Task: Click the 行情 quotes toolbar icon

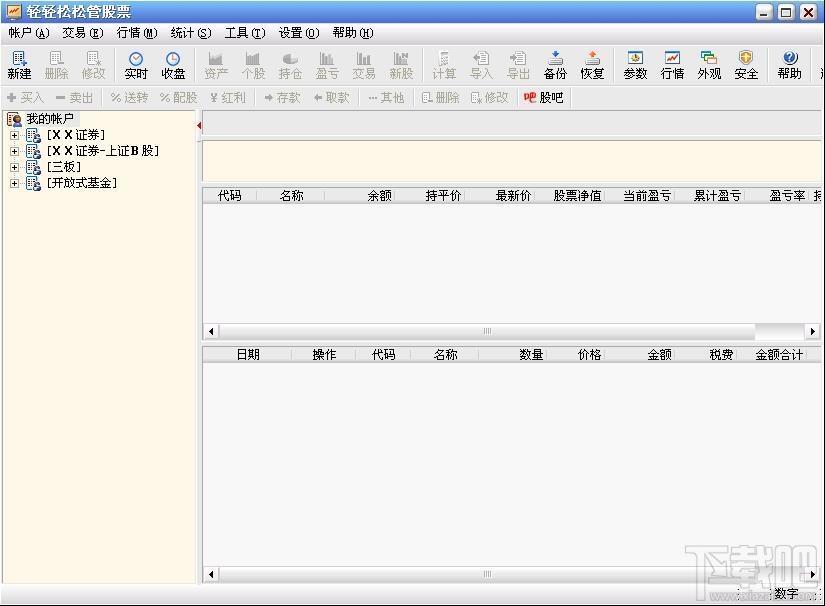Action: (x=672, y=65)
